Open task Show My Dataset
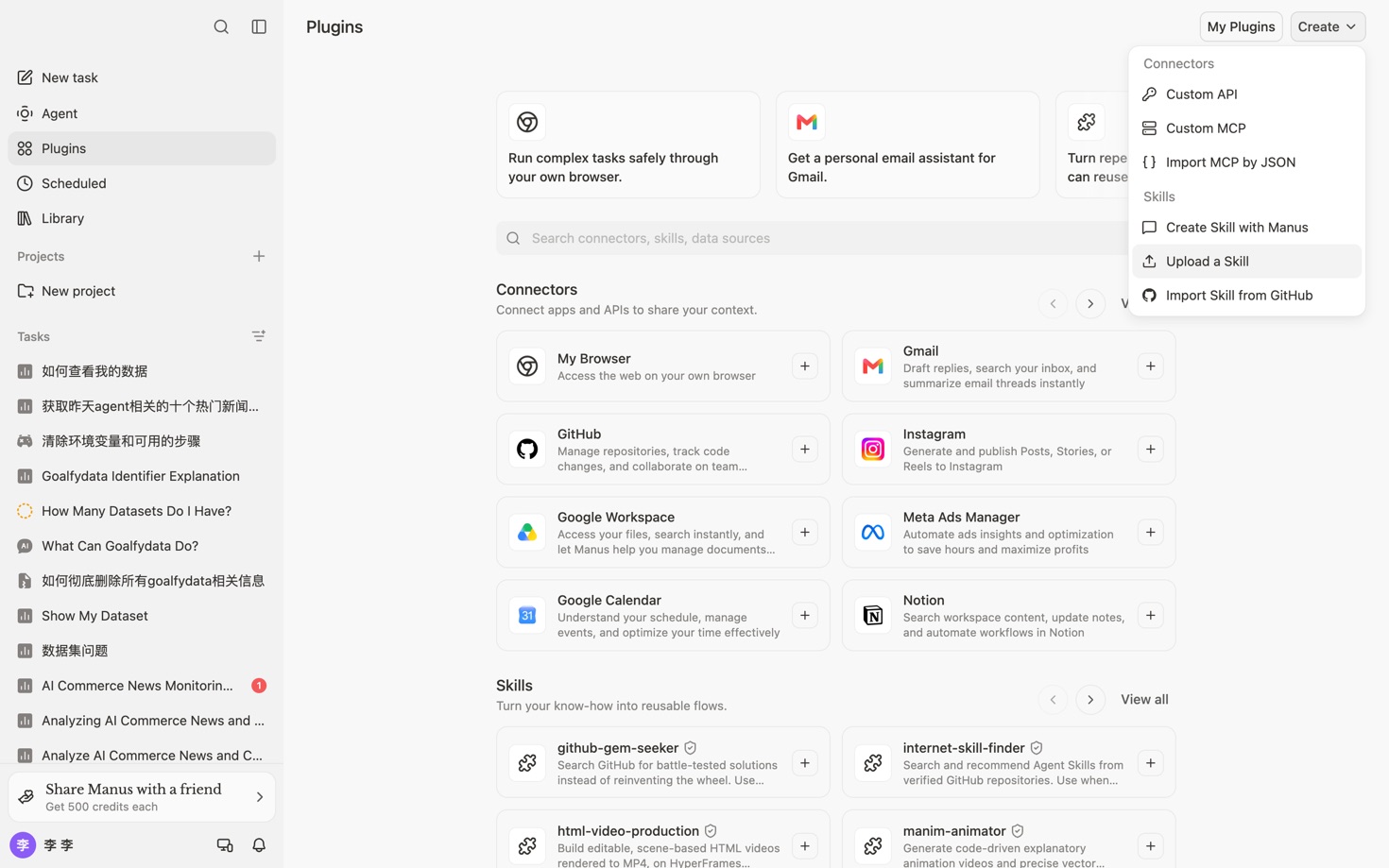1389x868 pixels. pos(142,616)
